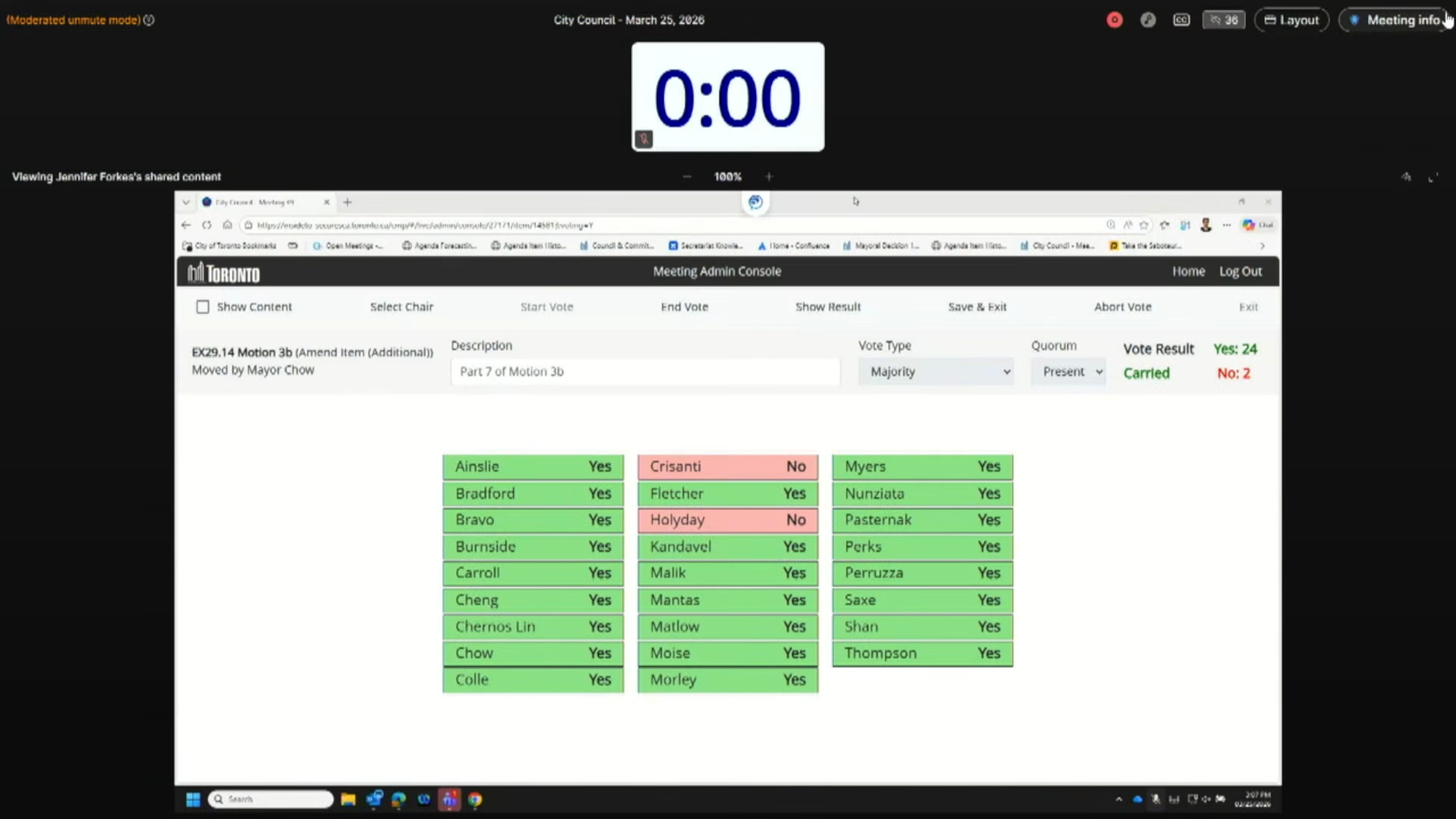The height and width of the screenshot is (819, 1456).
Task: Click Start Vote menu item
Action: click(x=547, y=307)
